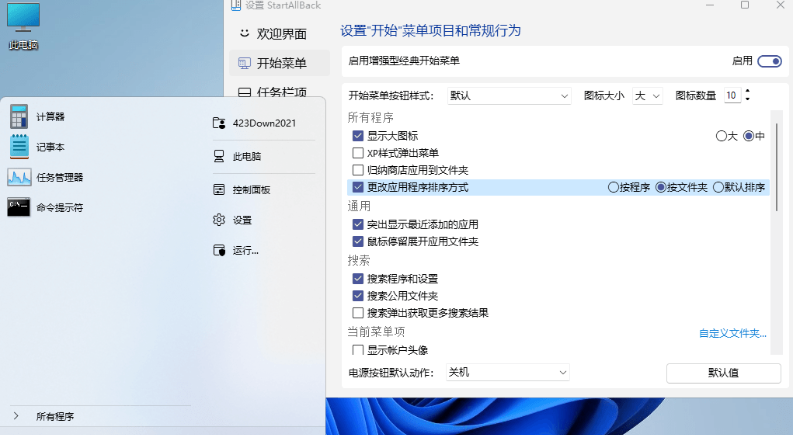
Task: Open the 图标大小 dropdown
Action: pos(648,96)
